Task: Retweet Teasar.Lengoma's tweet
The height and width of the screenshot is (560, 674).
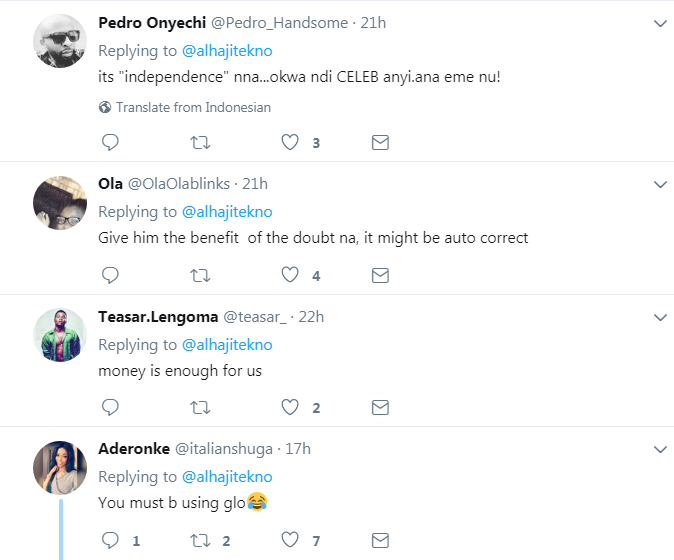Action: tap(200, 407)
